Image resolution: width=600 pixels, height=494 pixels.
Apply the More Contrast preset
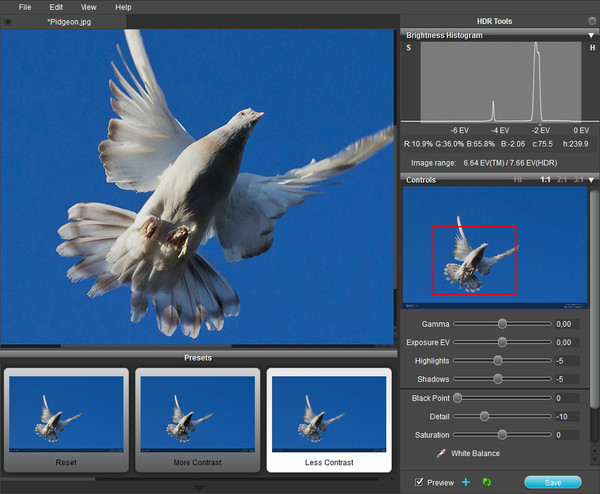198,420
